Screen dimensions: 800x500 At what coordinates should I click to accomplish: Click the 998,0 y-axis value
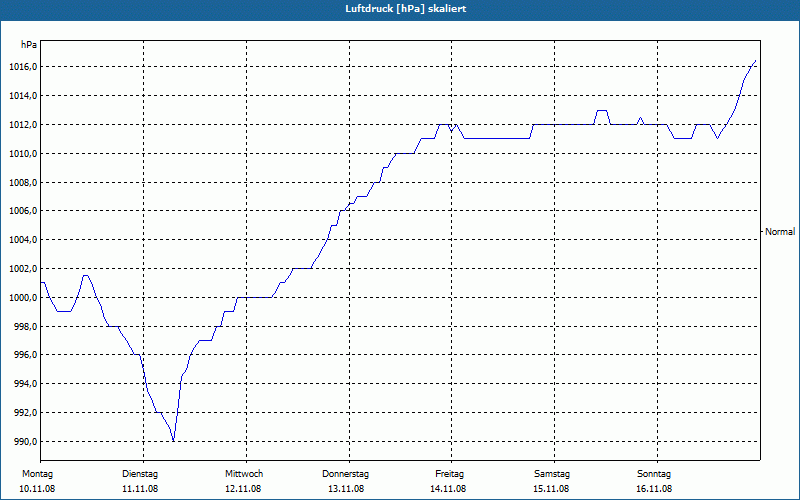click(x=25, y=327)
